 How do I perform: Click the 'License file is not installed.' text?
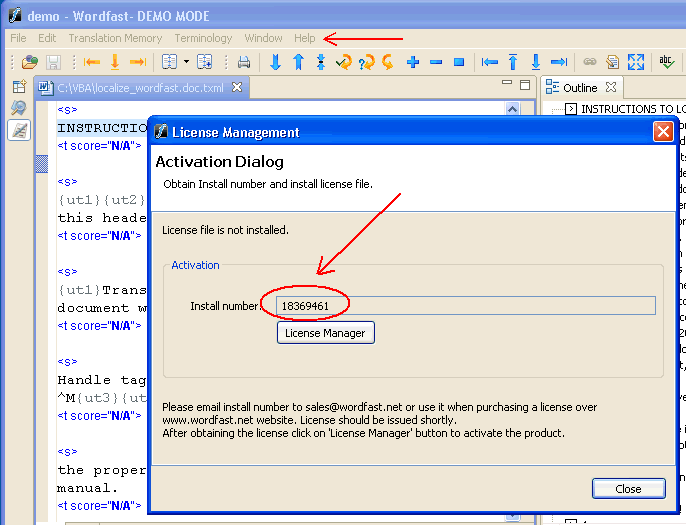(225, 230)
